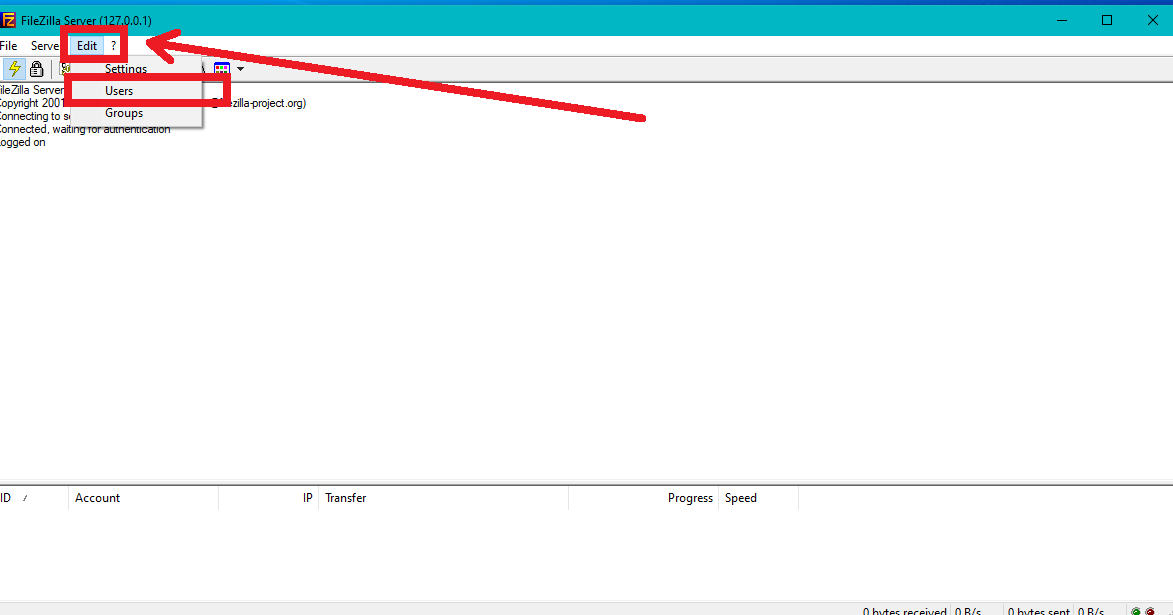
Task: Open the Server menu
Action: tap(45, 46)
